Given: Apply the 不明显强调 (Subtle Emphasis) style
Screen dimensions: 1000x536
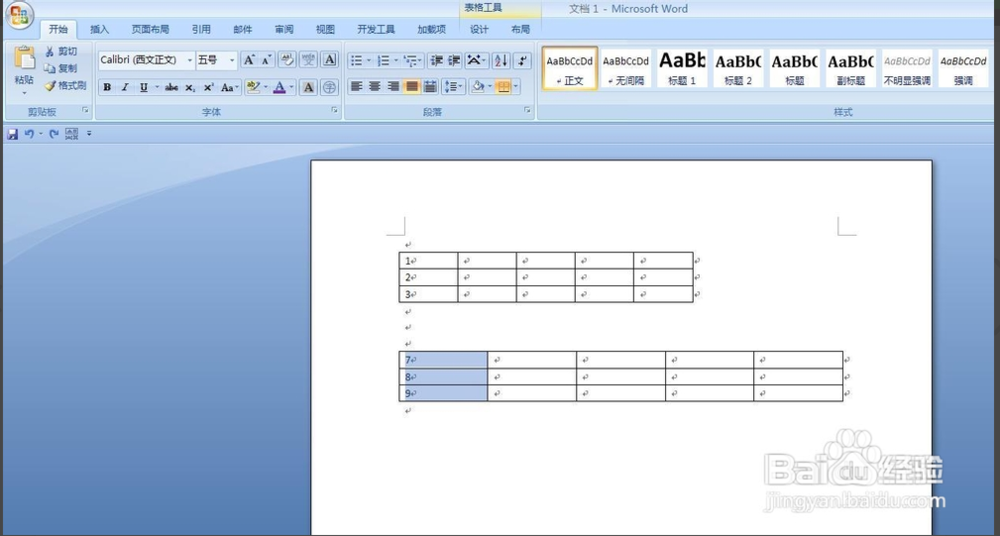Looking at the screenshot, I should 907,68.
